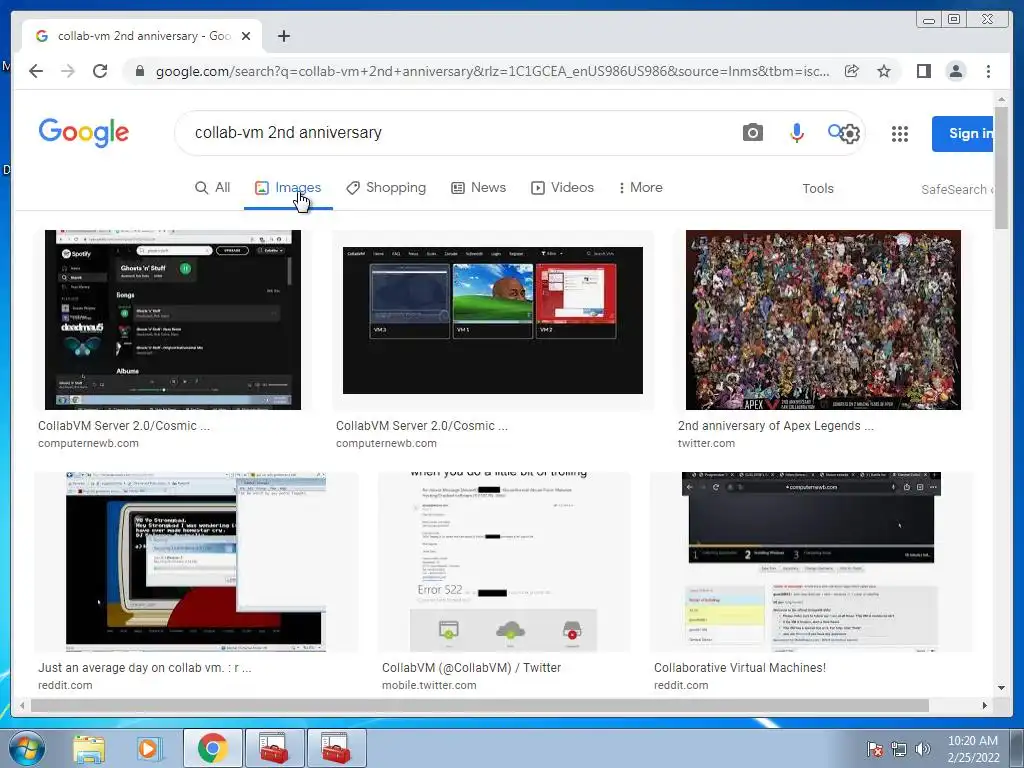Click the Sign in button
Image resolution: width=1024 pixels, height=768 pixels.
963,133
